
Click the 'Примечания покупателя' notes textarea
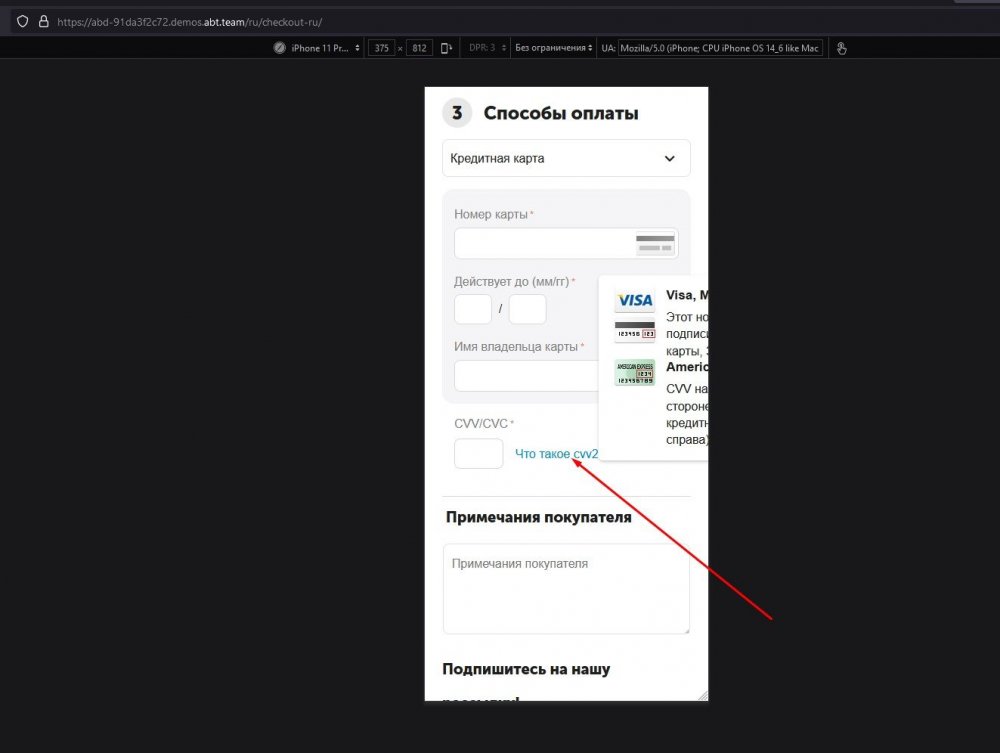coord(566,588)
